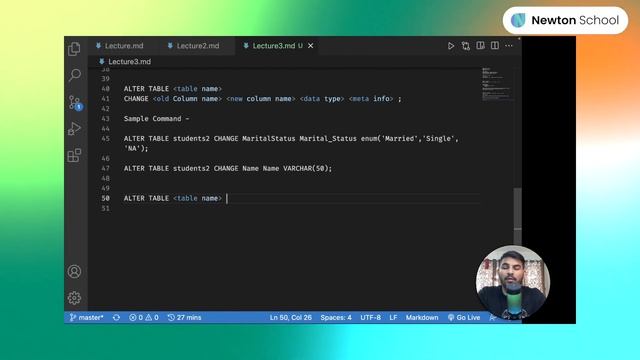Click '<meta info>' on line 41
The height and width of the screenshot is (360, 640).
(x=371, y=99)
